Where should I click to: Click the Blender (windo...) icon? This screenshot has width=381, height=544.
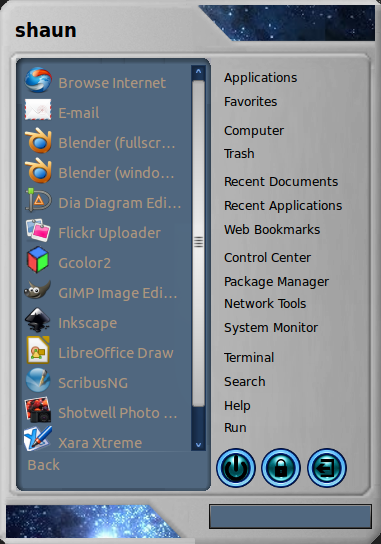[x=38, y=170]
